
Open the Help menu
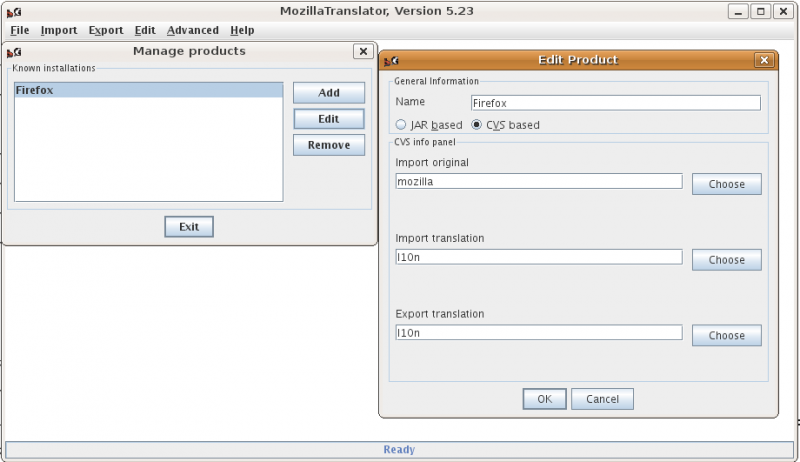[x=242, y=31]
